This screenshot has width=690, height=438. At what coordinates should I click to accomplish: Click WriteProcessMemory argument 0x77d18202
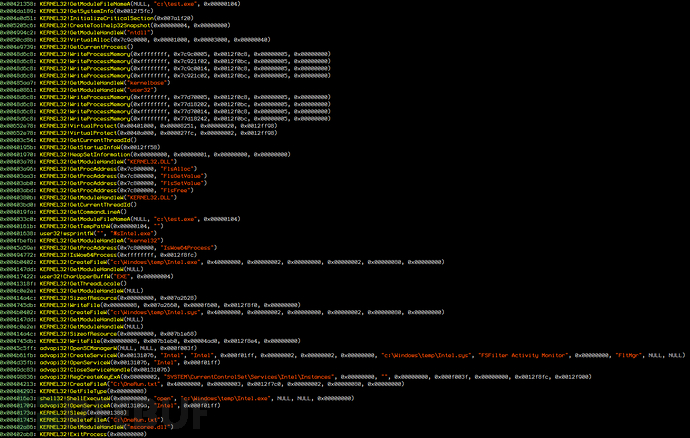pos(191,104)
